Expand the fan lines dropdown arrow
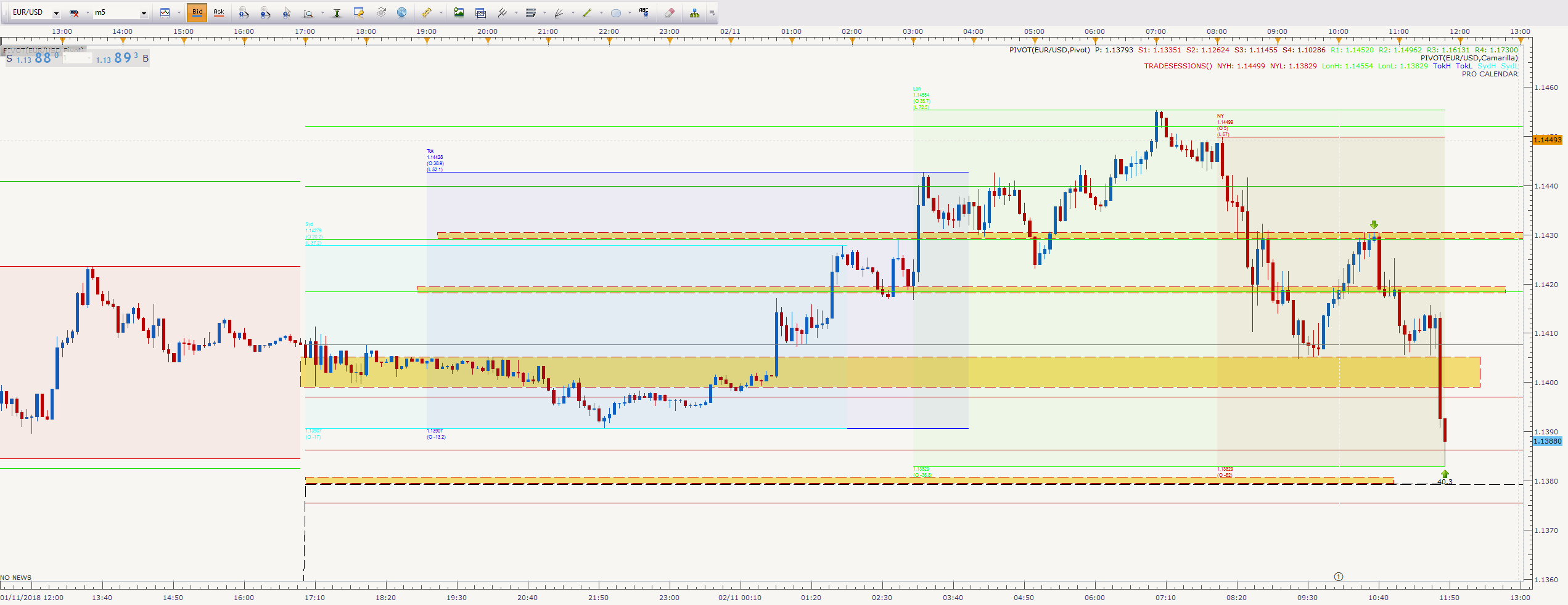 (x=573, y=12)
